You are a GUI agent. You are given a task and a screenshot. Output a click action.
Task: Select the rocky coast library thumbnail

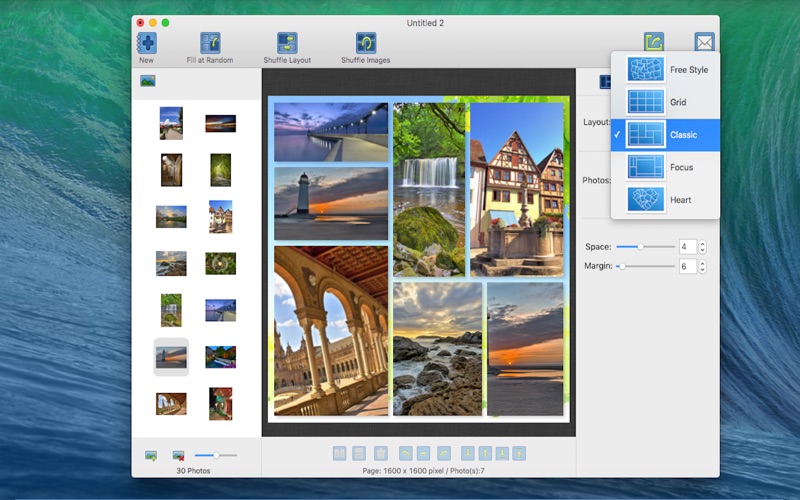click(171, 263)
